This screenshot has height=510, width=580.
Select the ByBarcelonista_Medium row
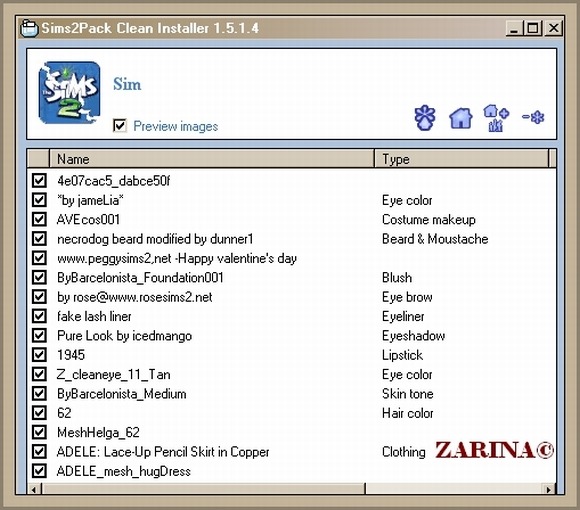(x=121, y=394)
